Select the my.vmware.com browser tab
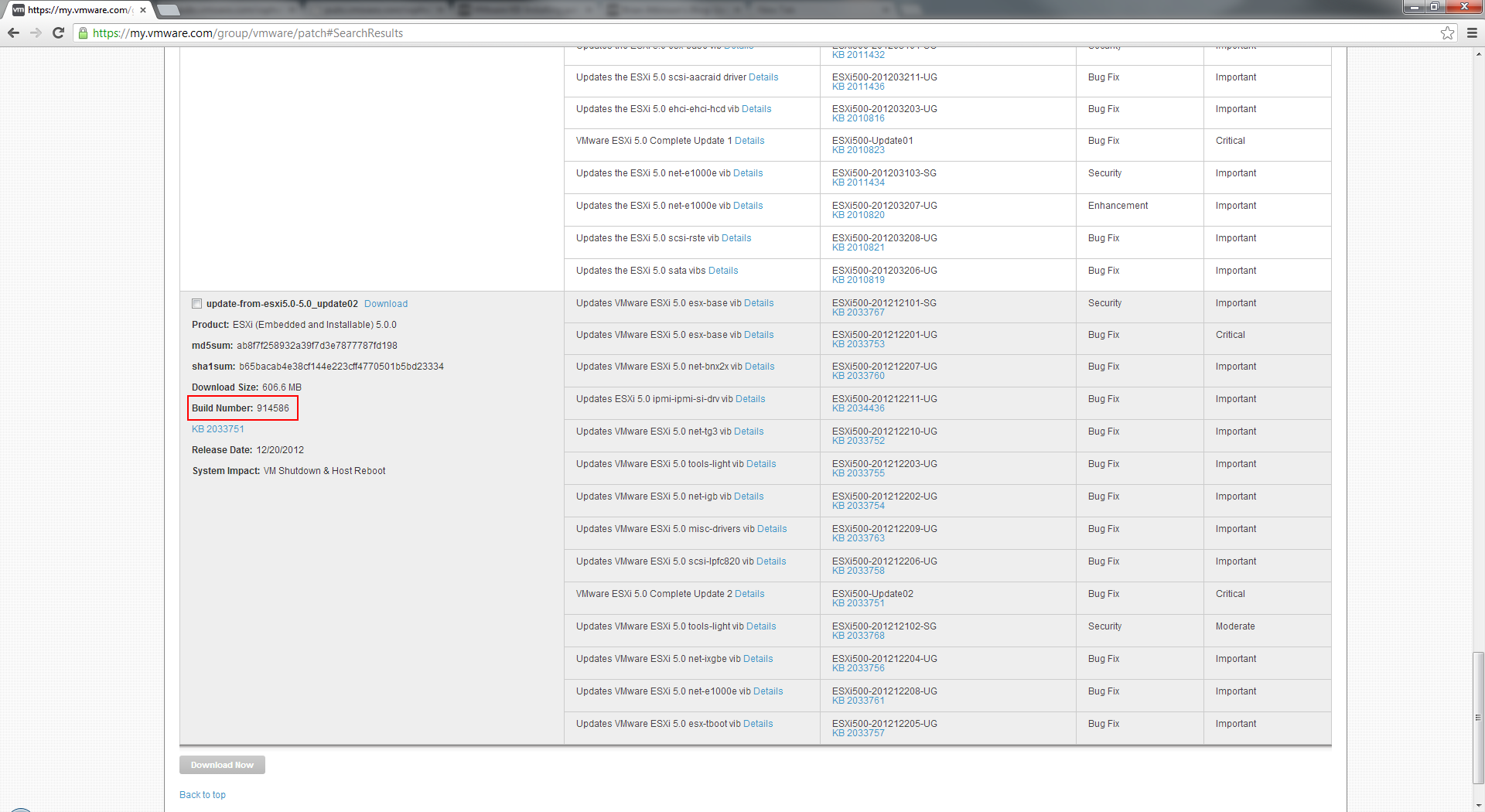The height and width of the screenshot is (812, 1485). click(77, 10)
